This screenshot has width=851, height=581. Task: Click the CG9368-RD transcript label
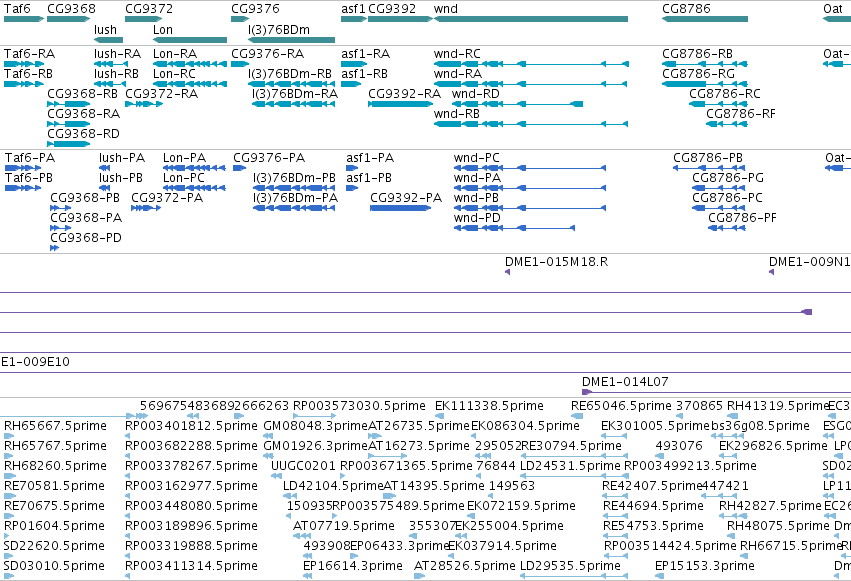click(84, 134)
